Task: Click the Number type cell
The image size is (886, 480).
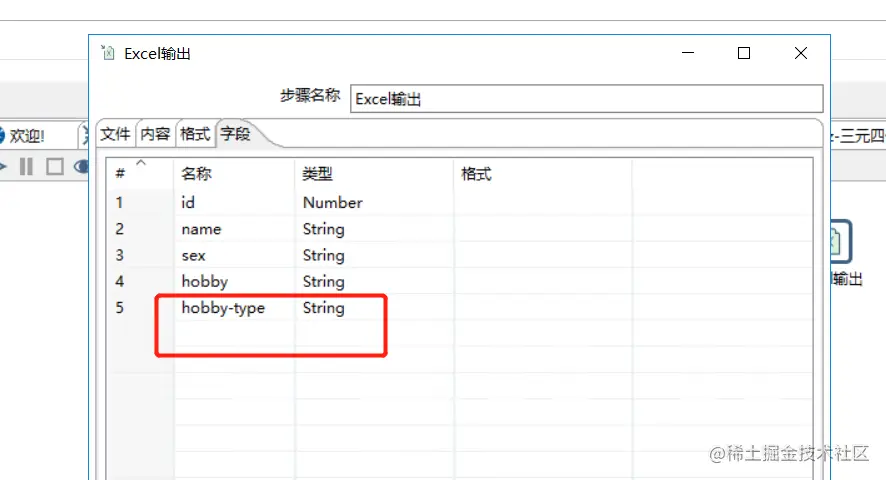Action: click(374, 202)
